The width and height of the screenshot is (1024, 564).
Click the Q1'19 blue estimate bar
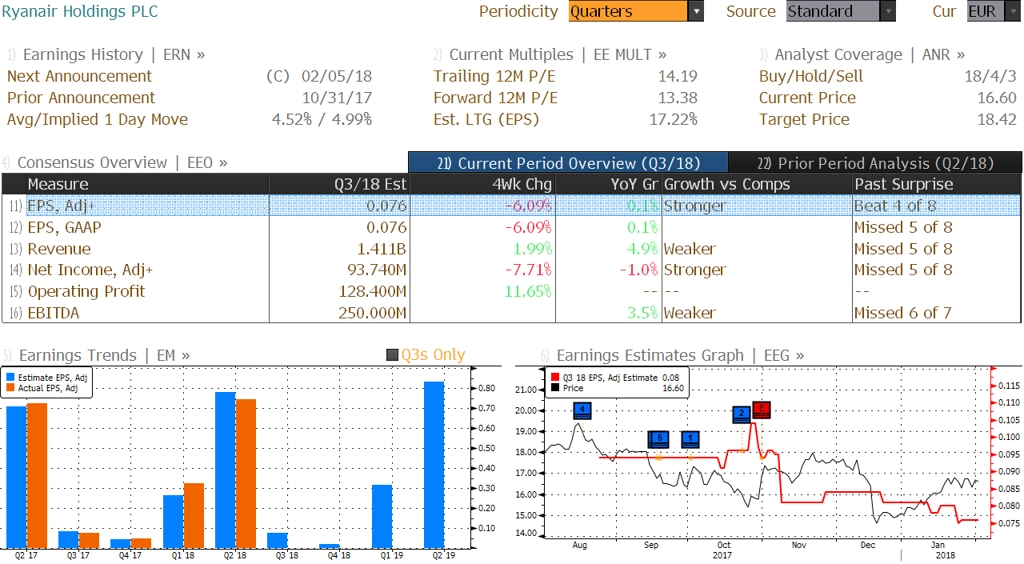[382, 516]
